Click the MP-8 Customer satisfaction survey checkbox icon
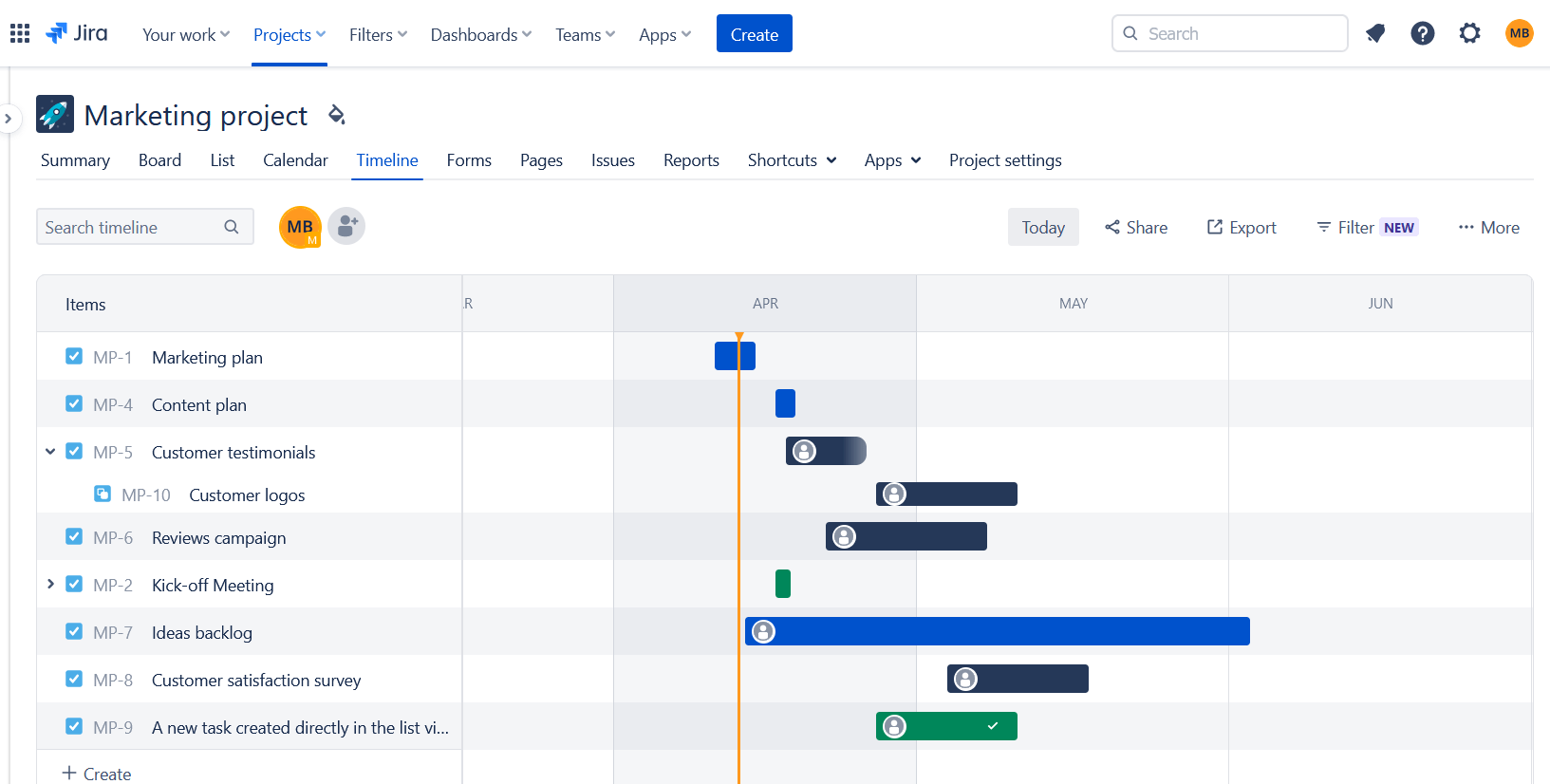1550x784 pixels. coord(74,680)
